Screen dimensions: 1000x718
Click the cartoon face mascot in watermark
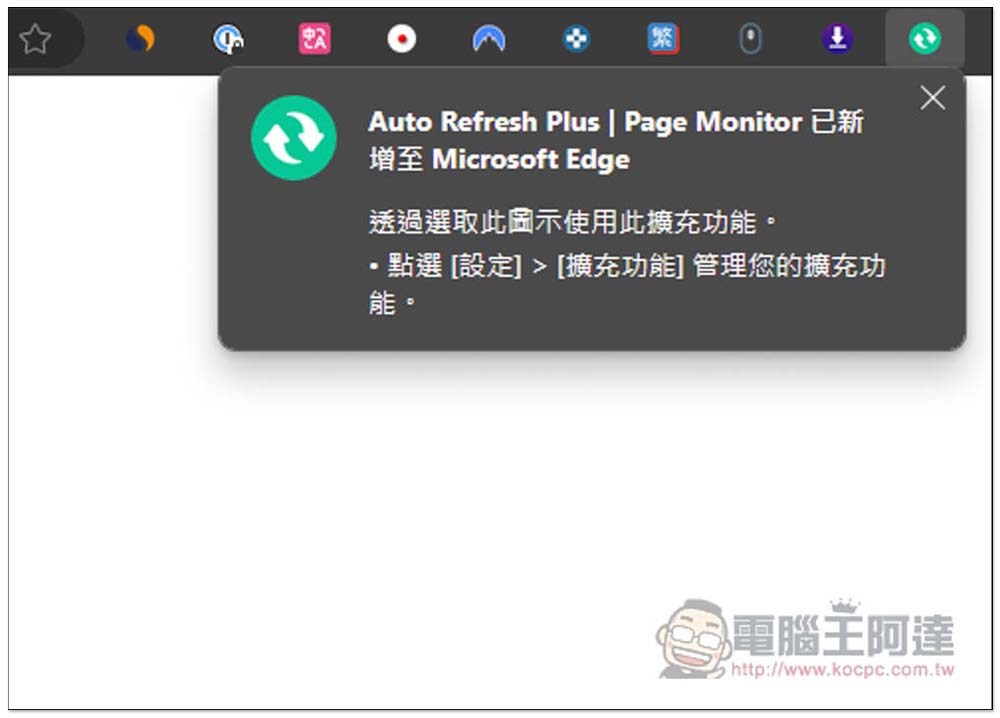click(x=693, y=640)
